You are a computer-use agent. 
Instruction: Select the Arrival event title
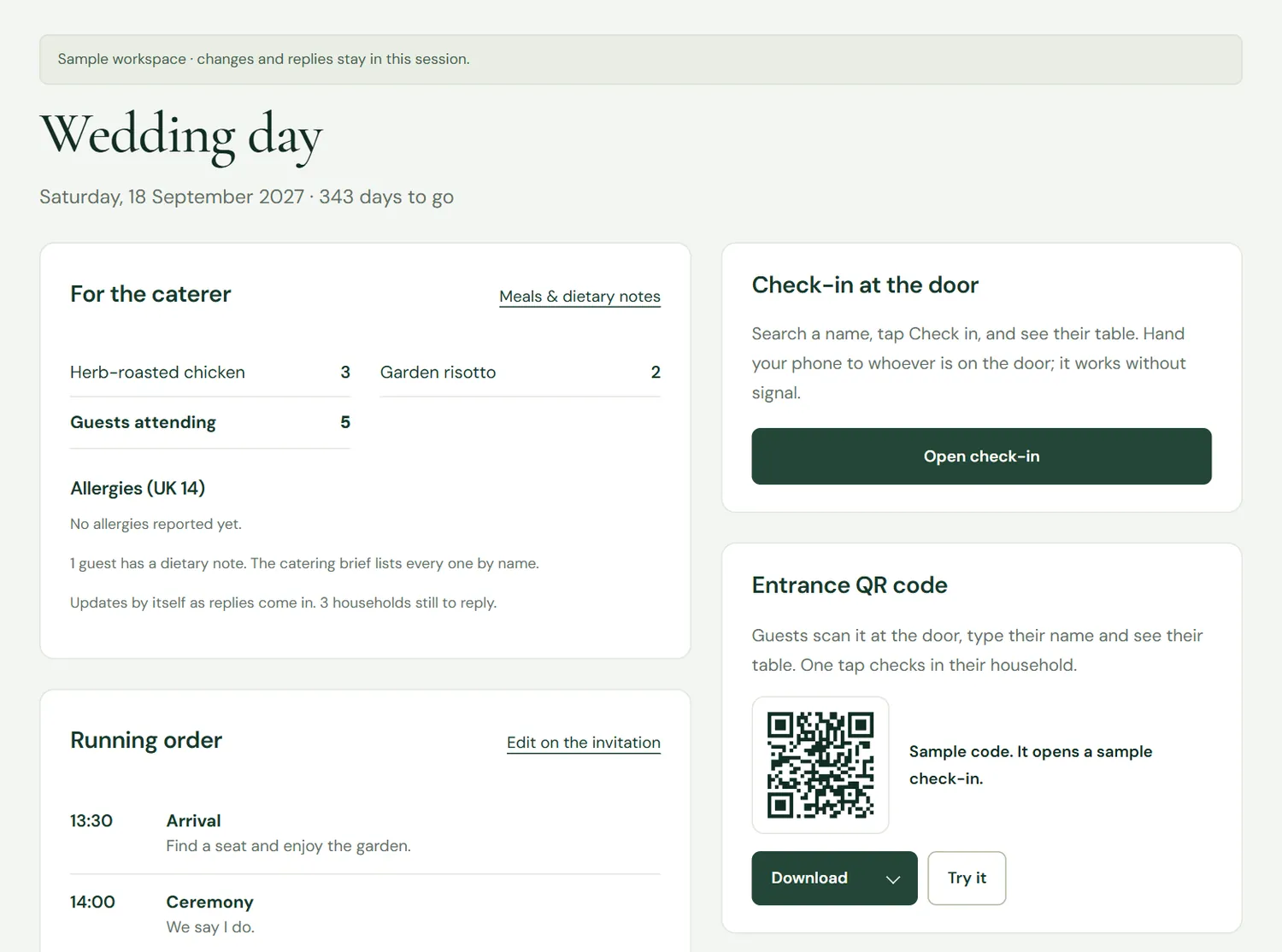pos(193,821)
